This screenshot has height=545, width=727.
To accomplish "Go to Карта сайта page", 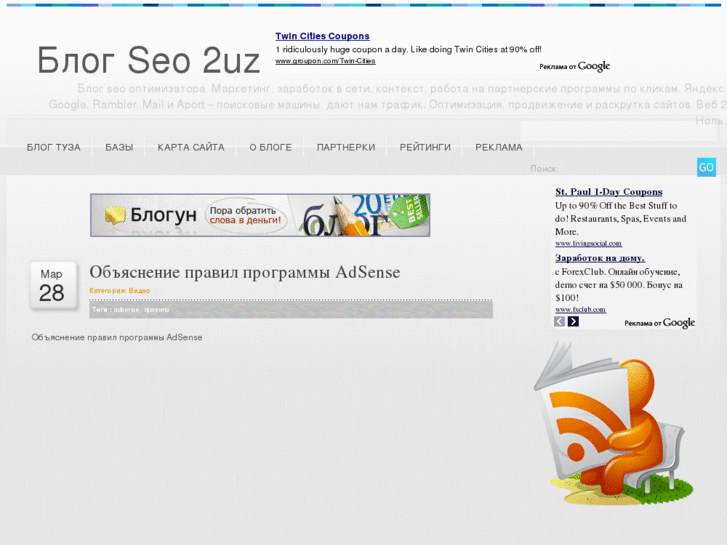I will (x=191, y=147).
